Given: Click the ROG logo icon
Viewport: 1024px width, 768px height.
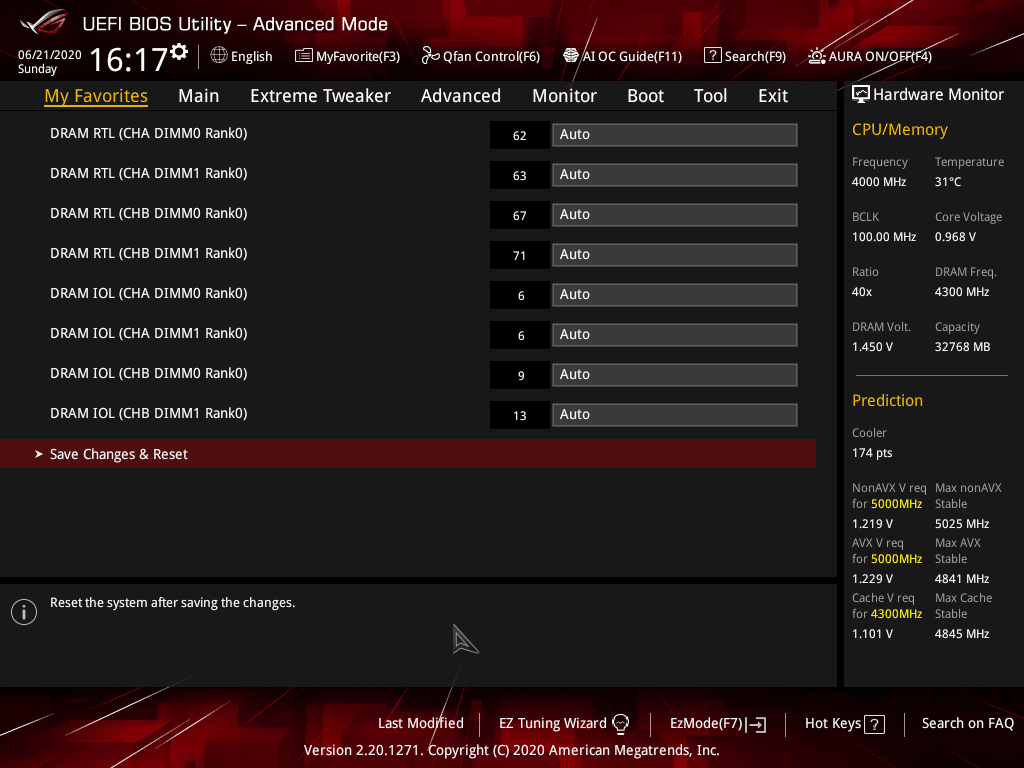Looking at the screenshot, I should click(x=44, y=23).
